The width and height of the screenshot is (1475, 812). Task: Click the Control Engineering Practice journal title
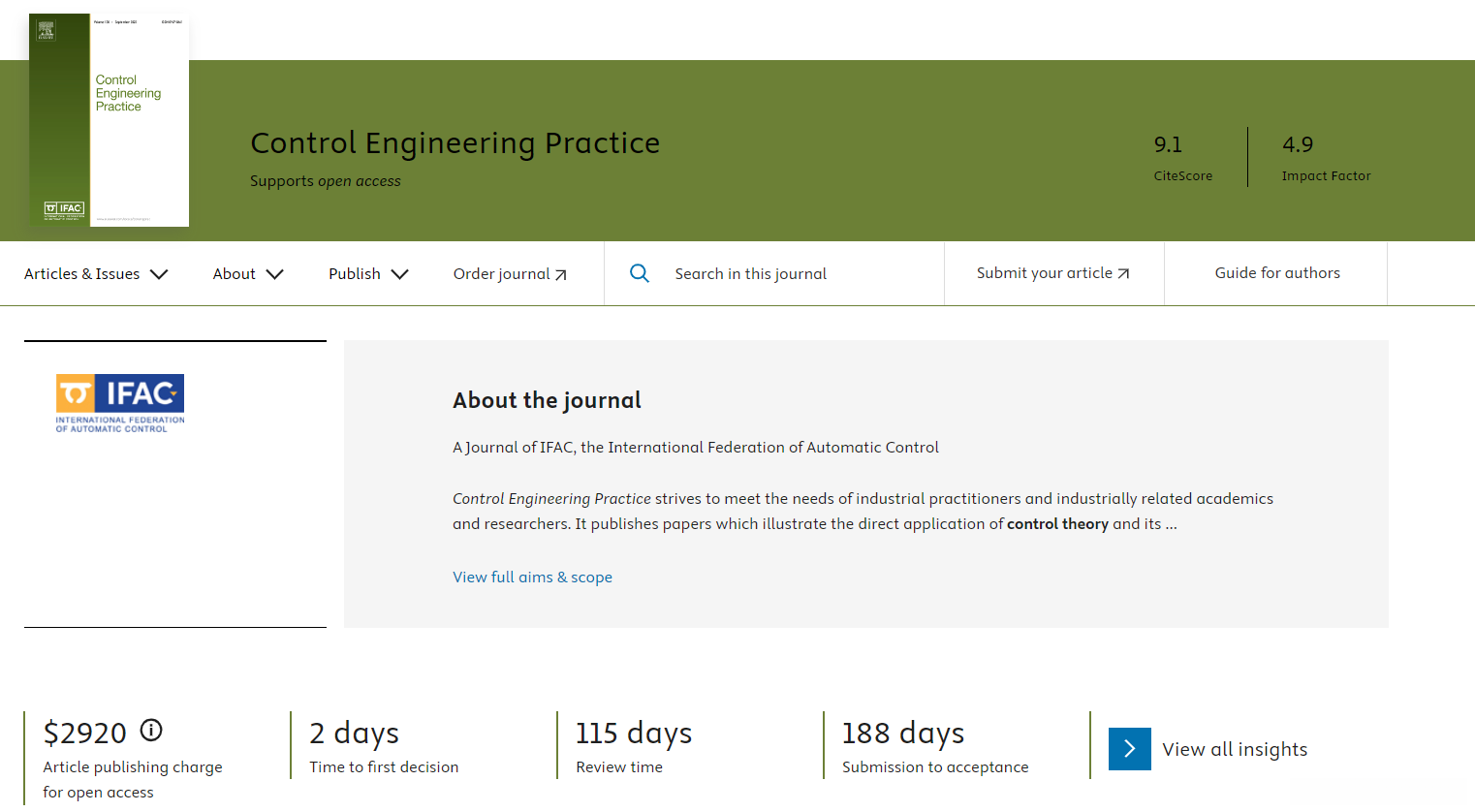pos(455,143)
